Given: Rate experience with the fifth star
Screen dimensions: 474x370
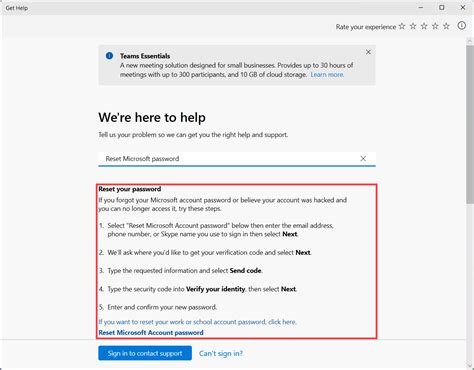Looking at the screenshot, I should (446, 26).
